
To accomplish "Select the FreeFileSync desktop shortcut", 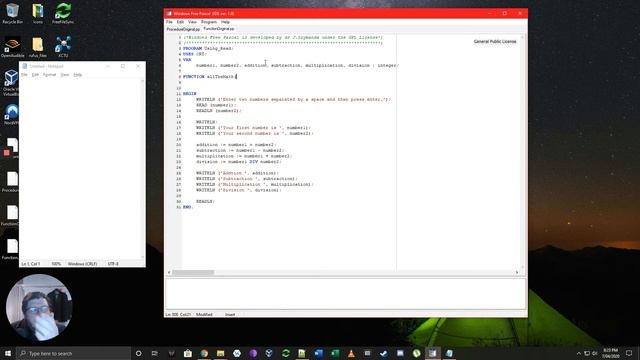I will click(x=63, y=13).
